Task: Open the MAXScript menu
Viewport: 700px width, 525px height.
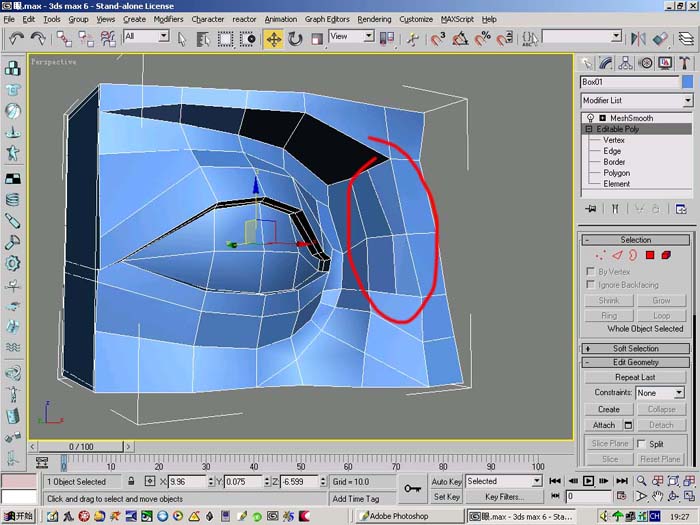Action: click(457, 19)
